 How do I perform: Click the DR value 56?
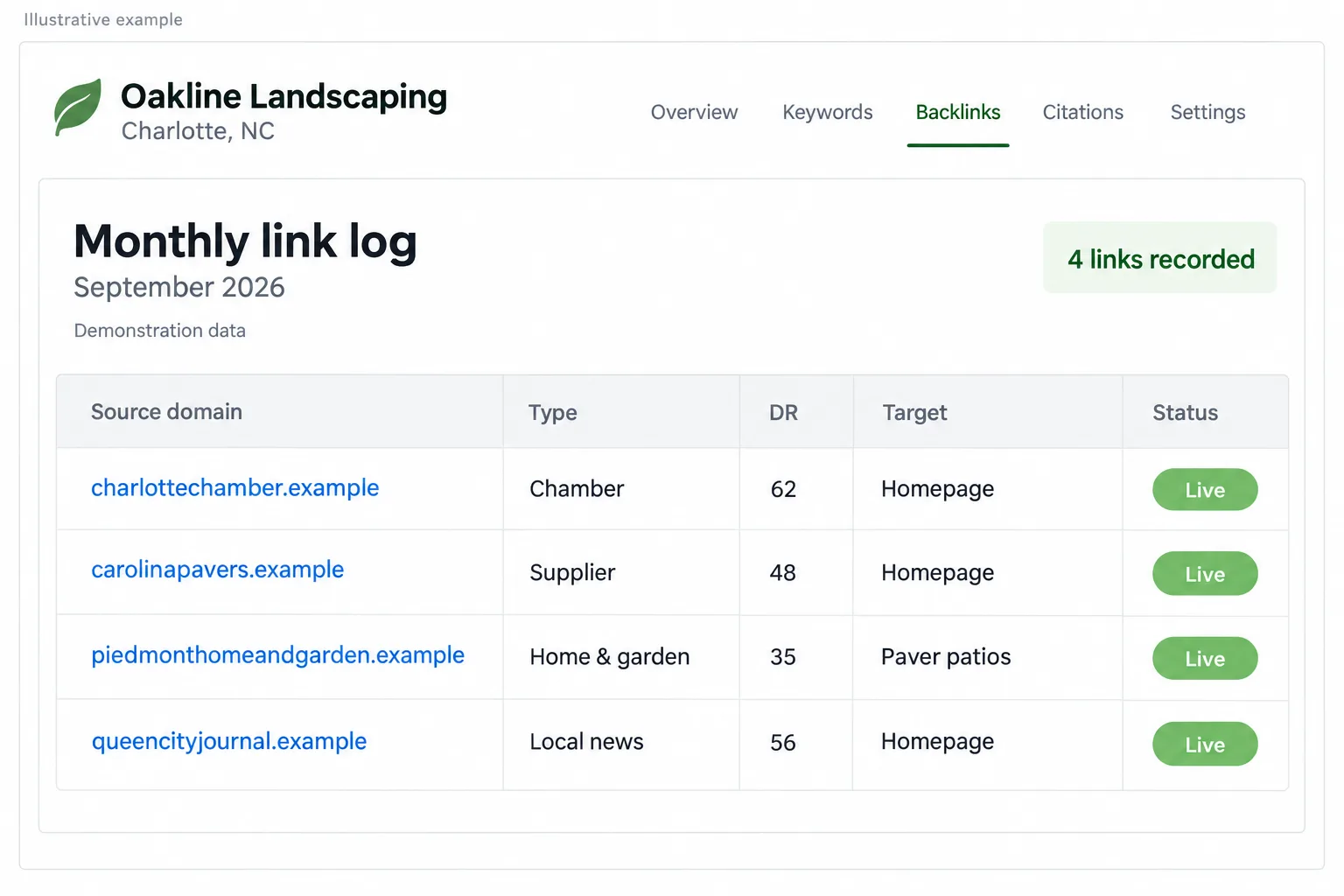[783, 743]
